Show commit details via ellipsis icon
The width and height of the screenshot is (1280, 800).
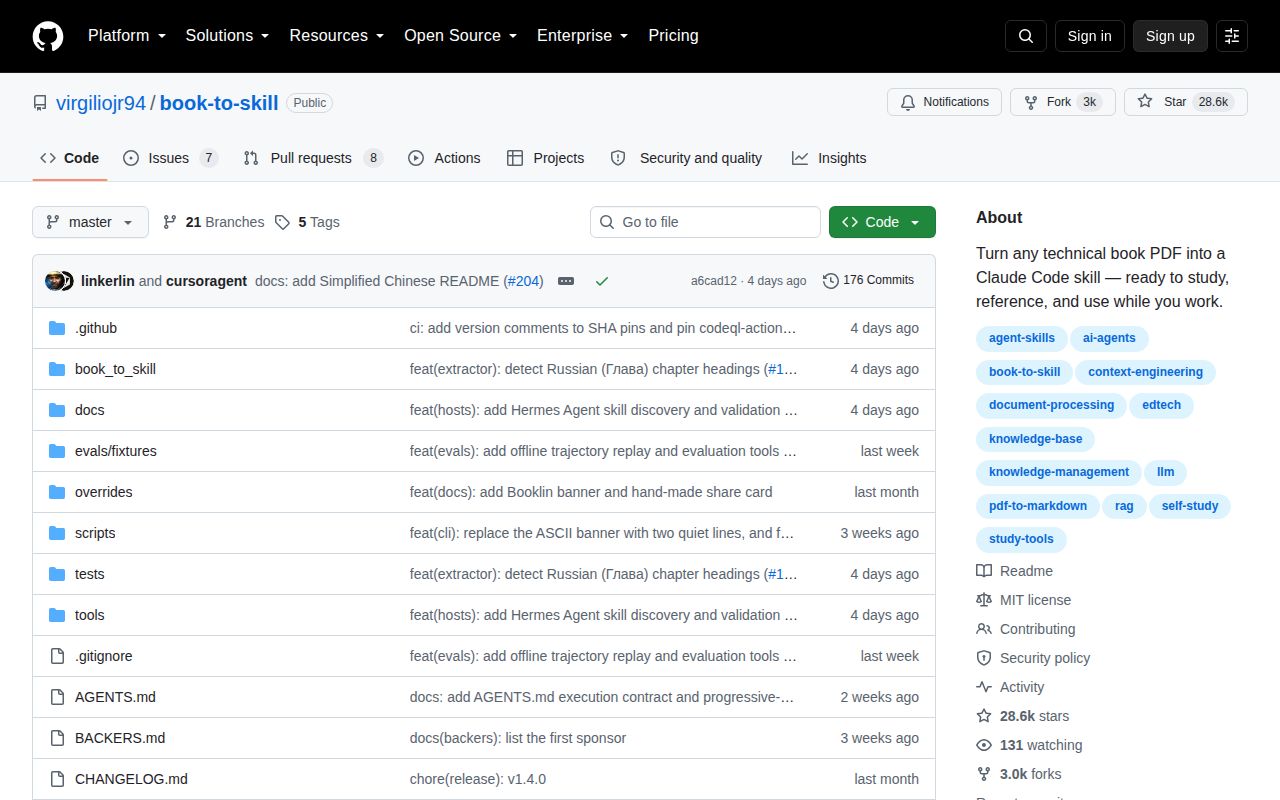pos(566,281)
